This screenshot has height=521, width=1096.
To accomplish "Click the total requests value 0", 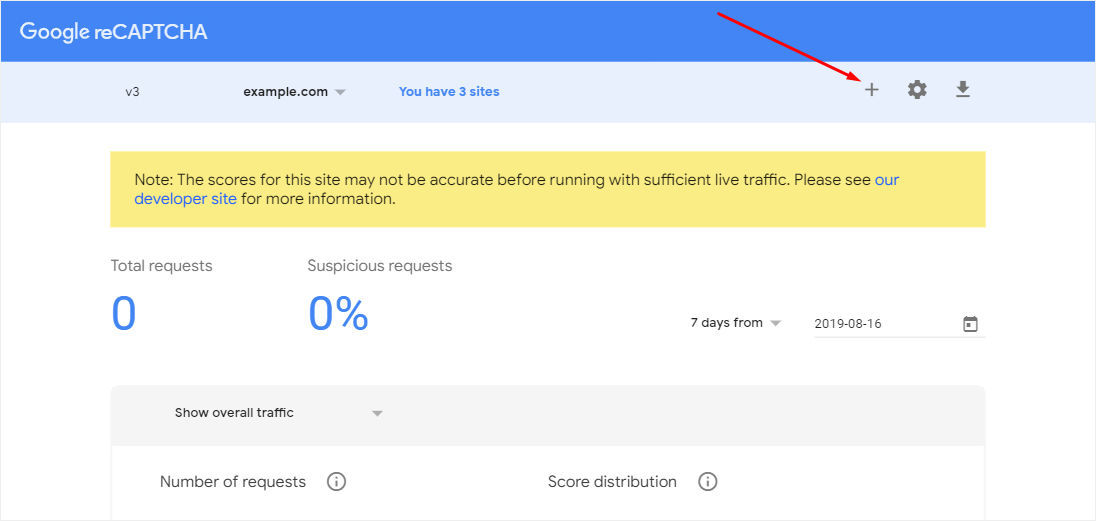I will tap(124, 314).
